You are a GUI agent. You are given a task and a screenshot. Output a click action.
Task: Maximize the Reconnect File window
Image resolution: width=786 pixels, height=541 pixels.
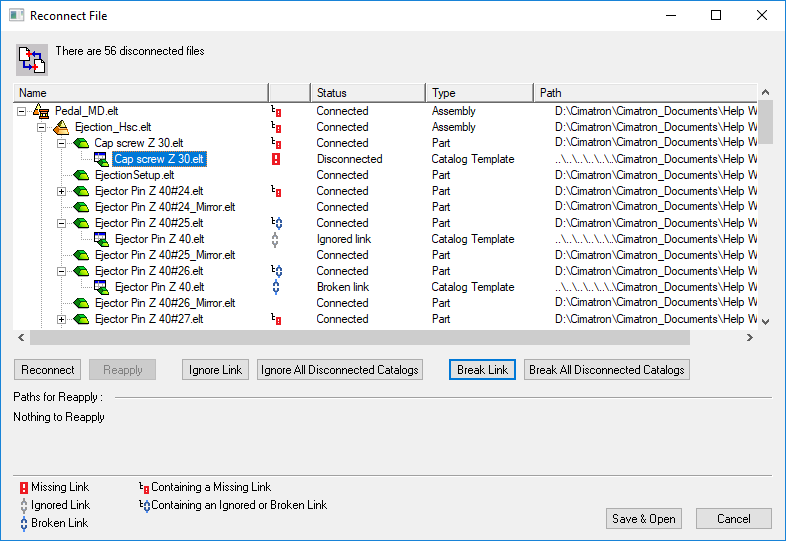(x=716, y=16)
